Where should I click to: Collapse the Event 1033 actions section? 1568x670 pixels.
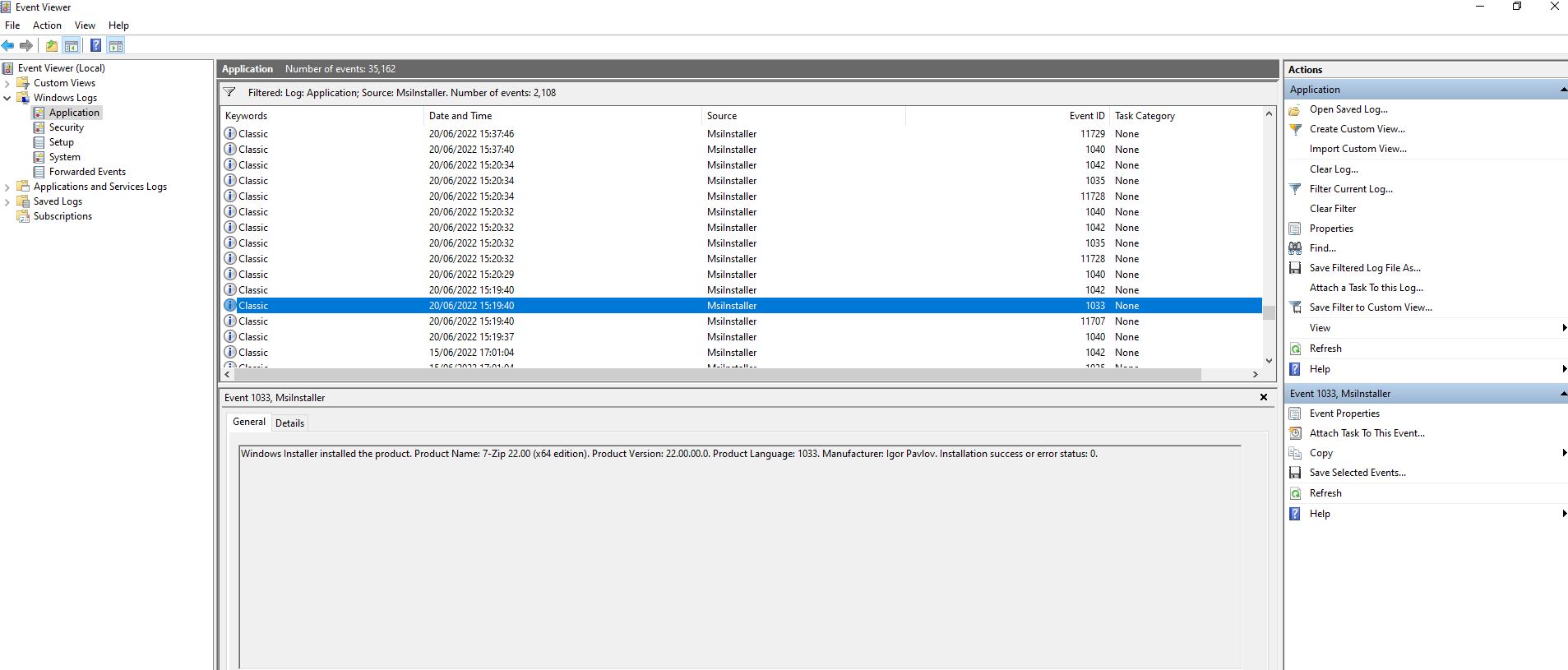pyautogui.click(x=1562, y=394)
